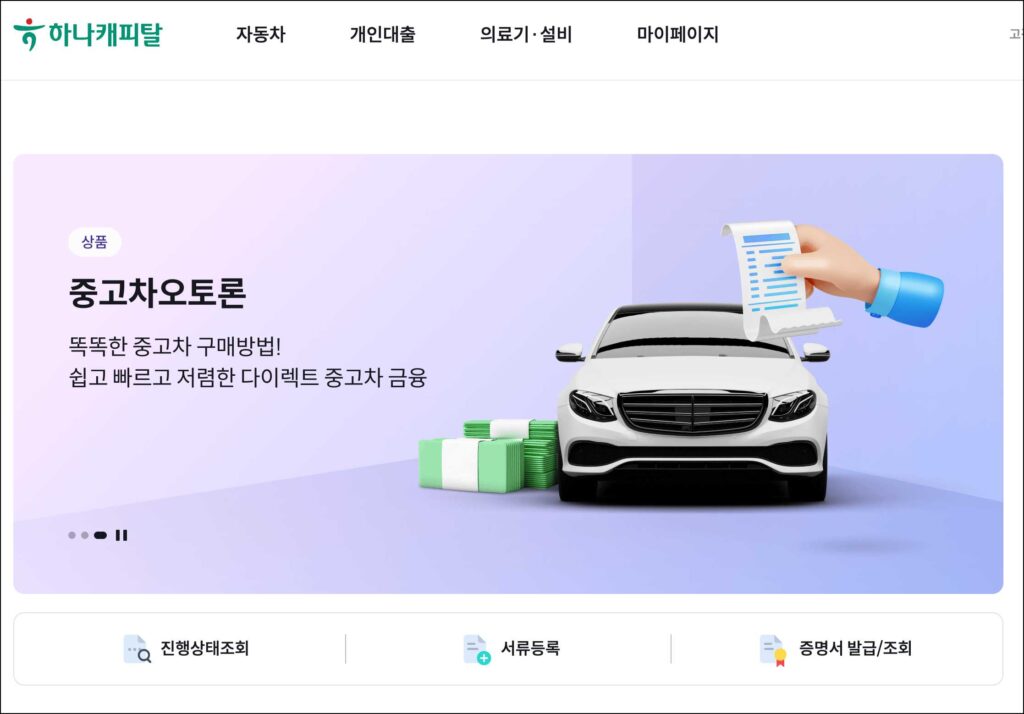
Task: Open the 증명서 발급/조회 link
Action: coord(855,648)
